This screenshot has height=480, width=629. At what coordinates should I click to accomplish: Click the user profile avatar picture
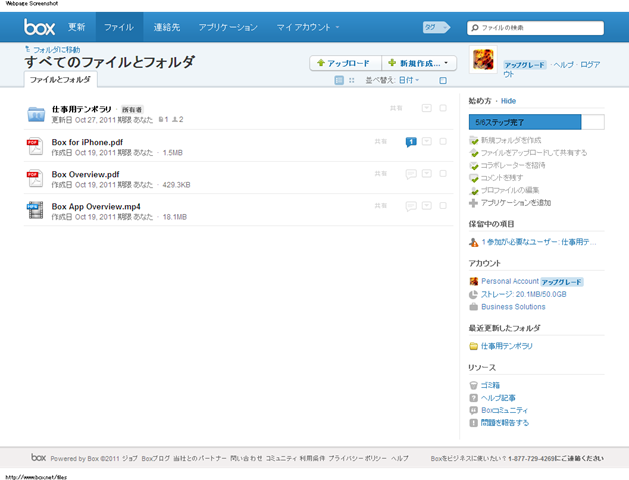482,60
